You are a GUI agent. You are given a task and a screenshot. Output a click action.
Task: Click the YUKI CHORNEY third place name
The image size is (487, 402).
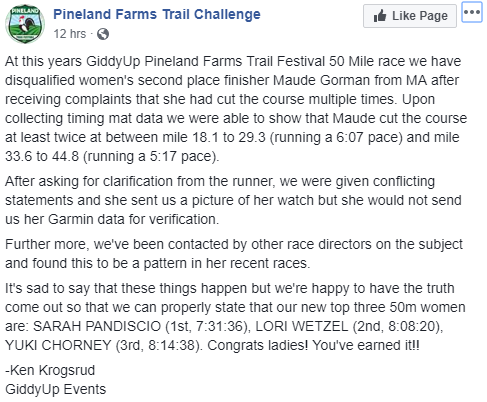58,345
